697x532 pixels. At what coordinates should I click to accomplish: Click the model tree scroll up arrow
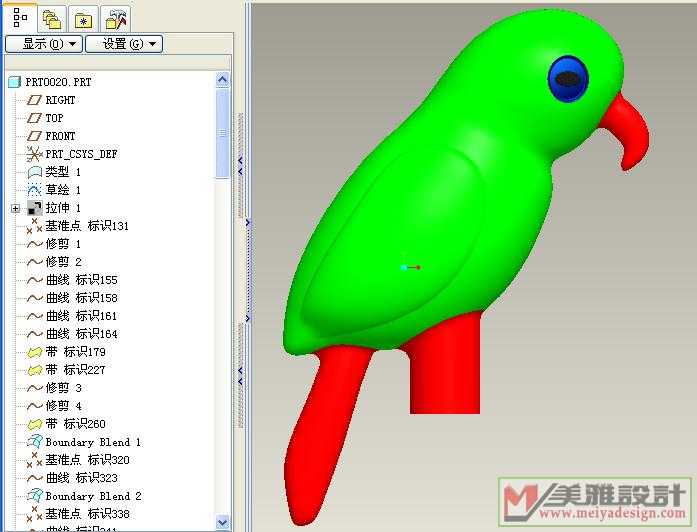(x=222, y=80)
